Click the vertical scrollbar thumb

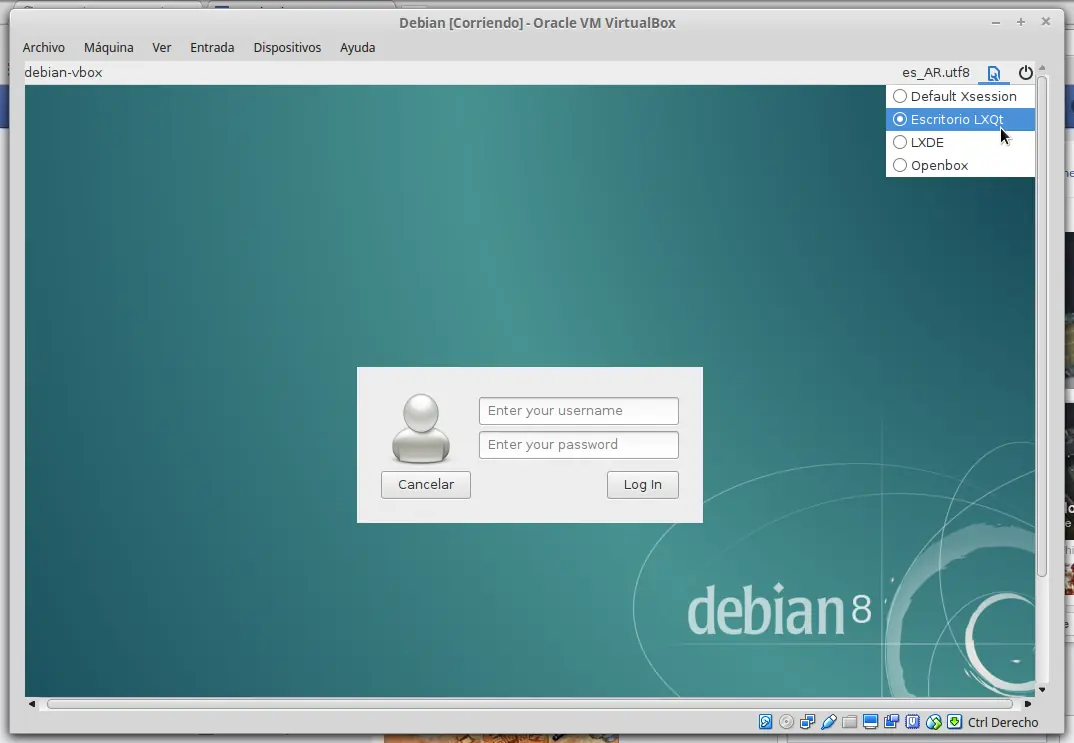coord(1042,326)
